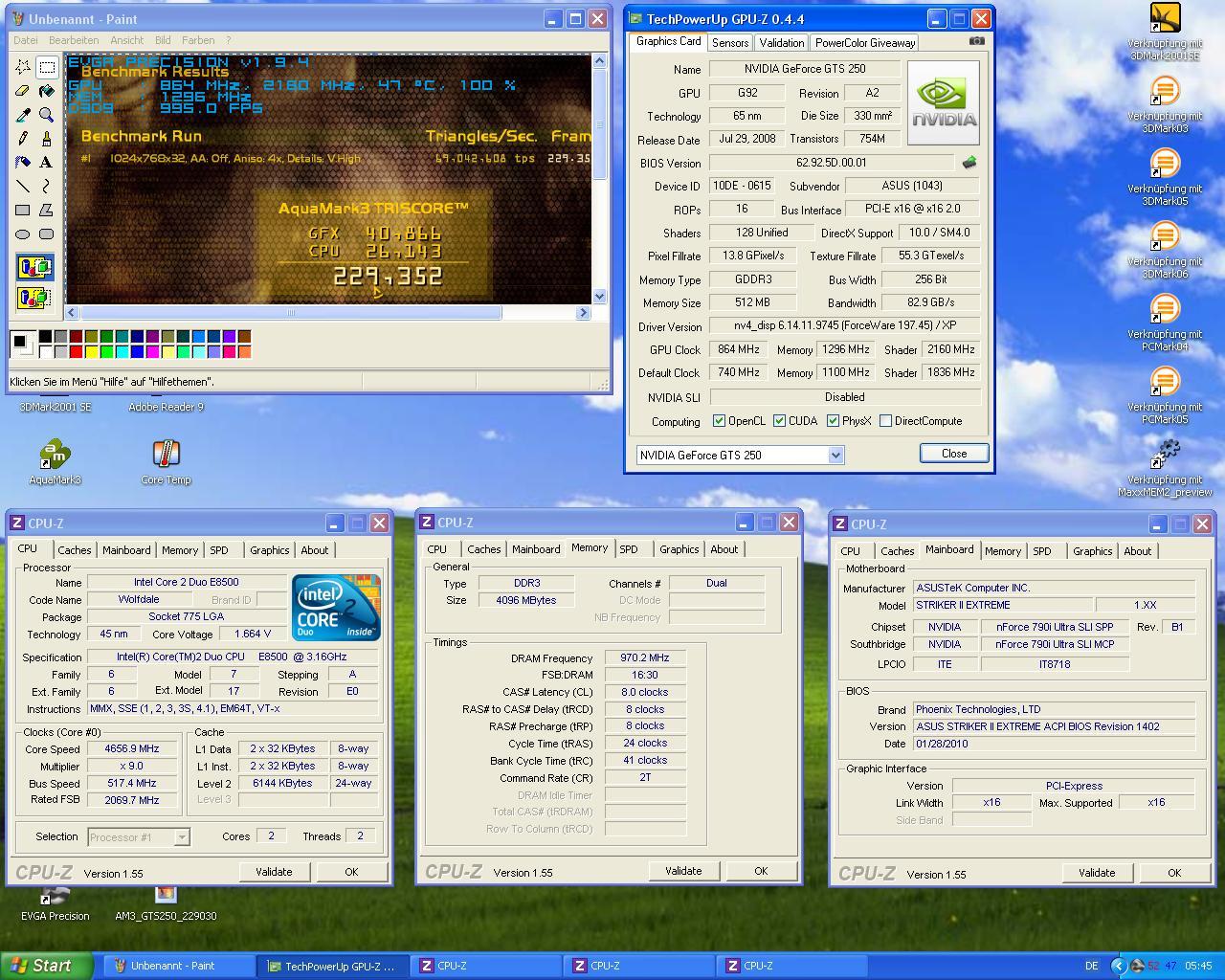Switch to the Validation tab in GPU-Z
Screen dimensions: 1225x980
tap(782, 43)
